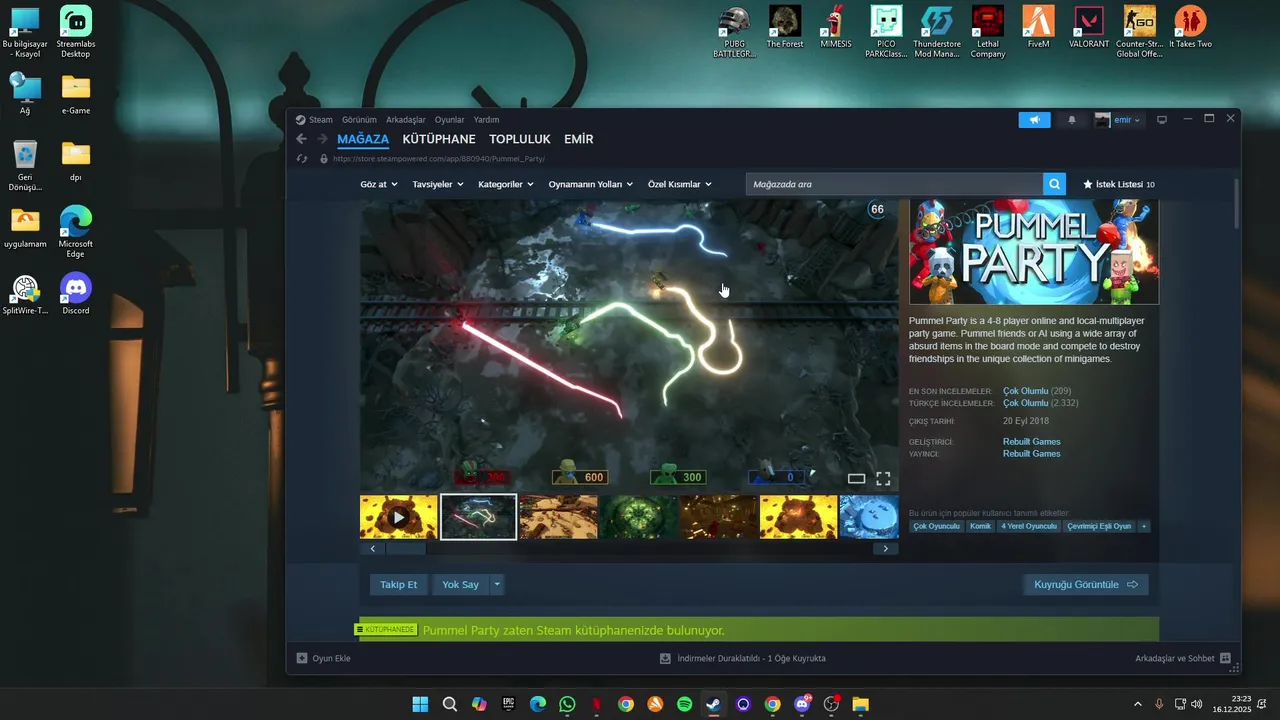1280x720 pixels.
Task: Expand the Tavsiyeler dropdown menu
Action: (438, 184)
